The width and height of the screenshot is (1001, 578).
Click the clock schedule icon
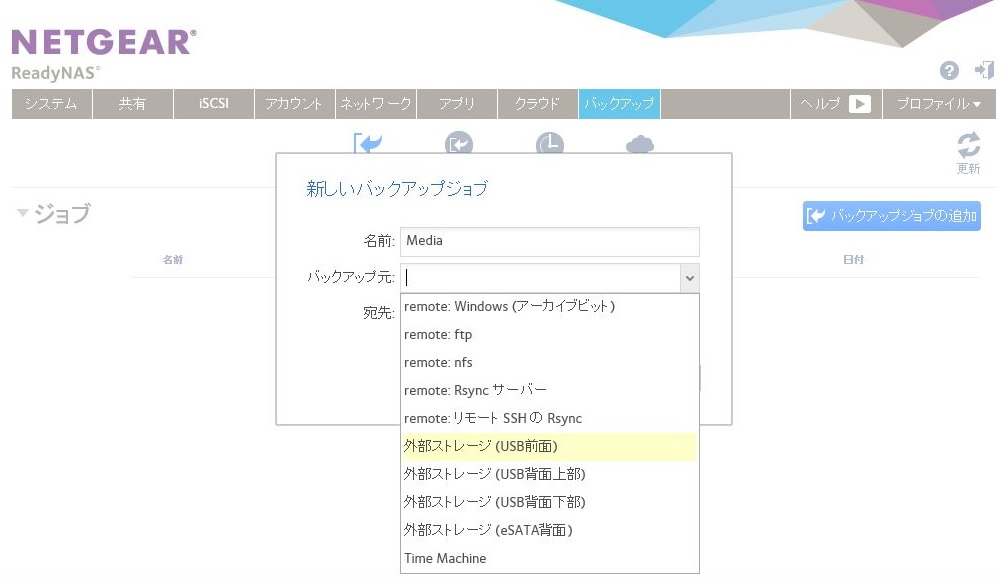coord(549,145)
